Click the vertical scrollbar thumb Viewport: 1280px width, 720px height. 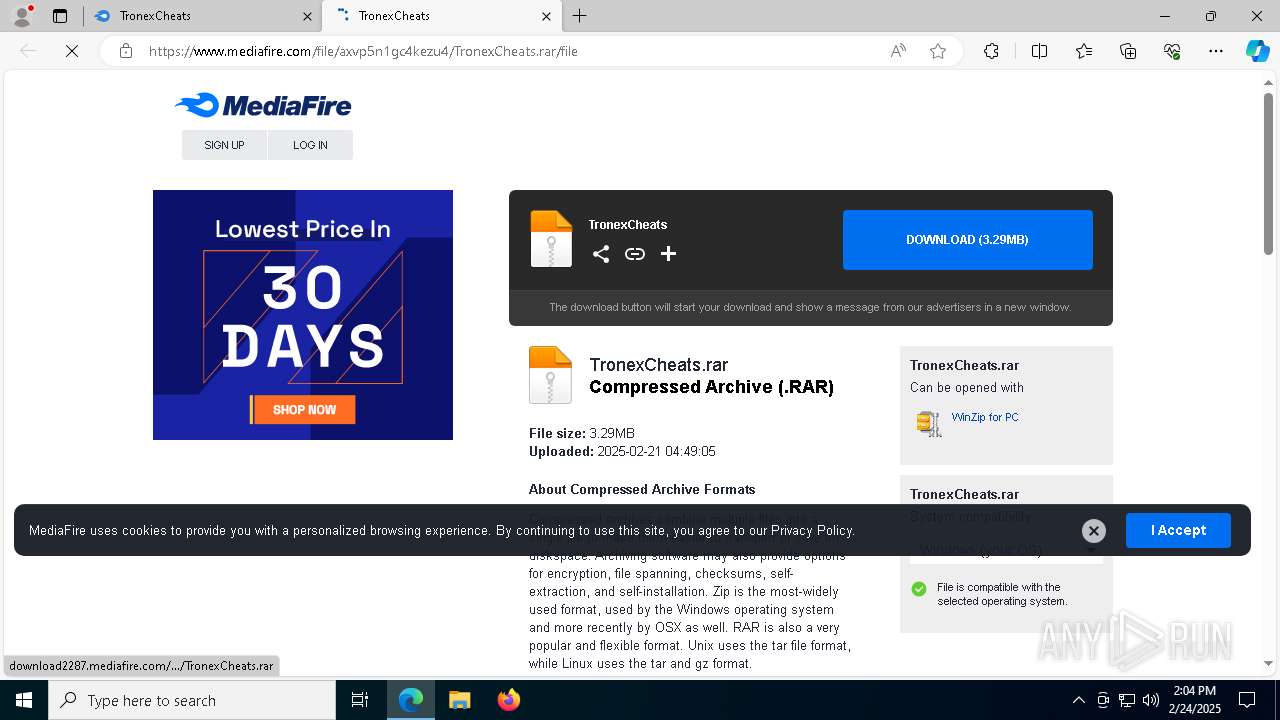[x=1268, y=172]
